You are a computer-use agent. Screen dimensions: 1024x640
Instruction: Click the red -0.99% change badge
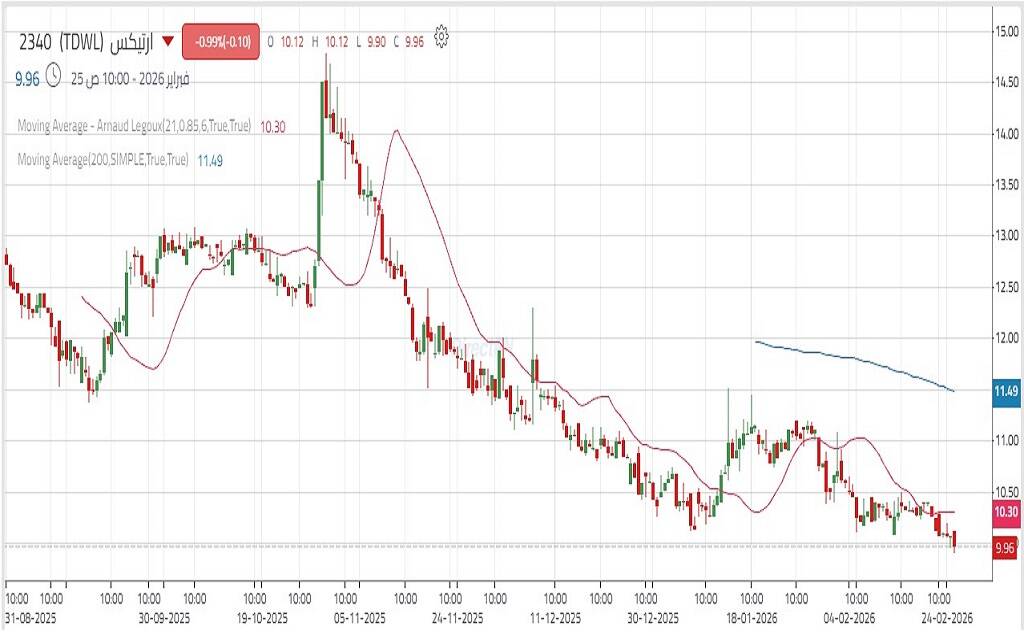[221, 42]
